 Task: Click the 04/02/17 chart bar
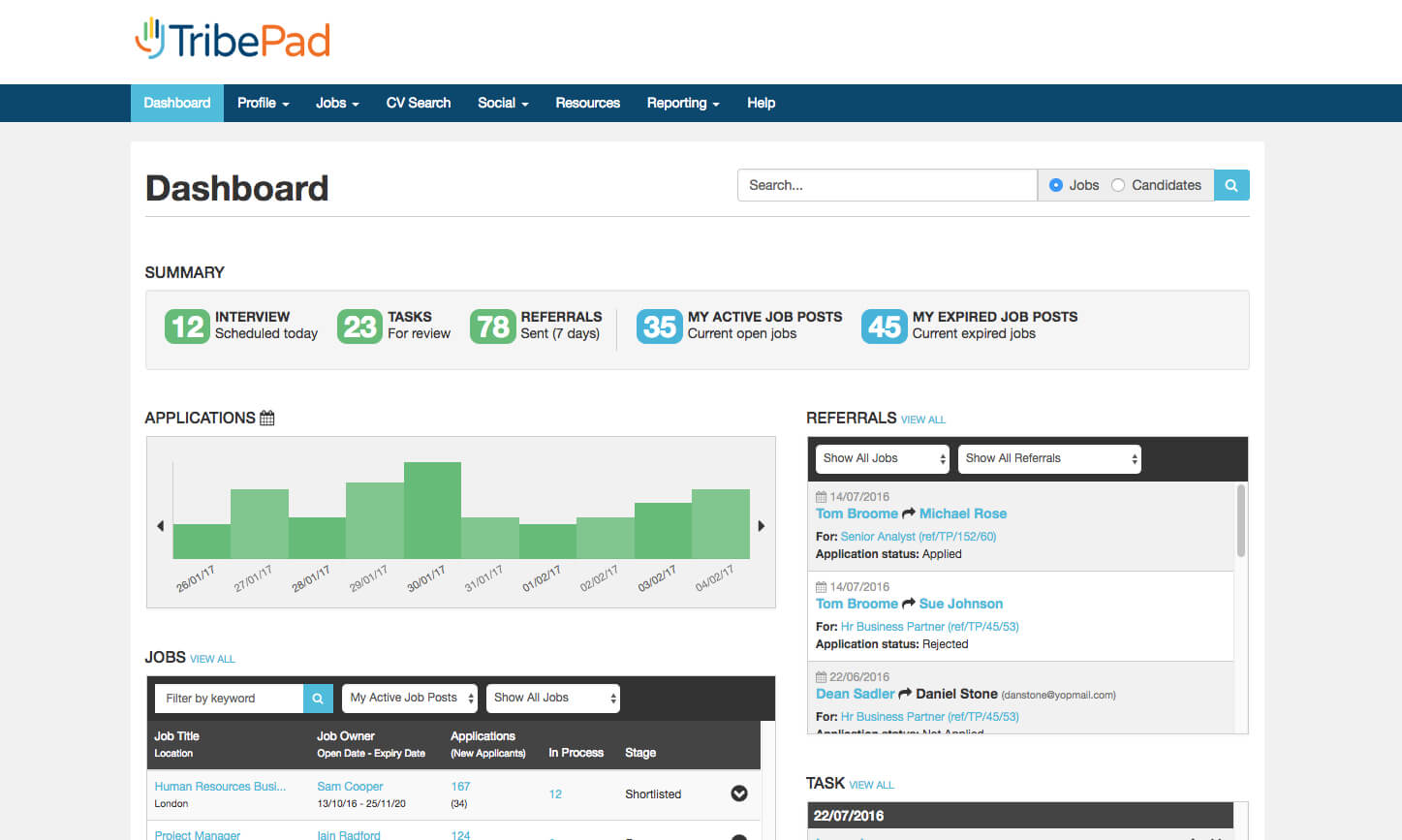(721, 524)
